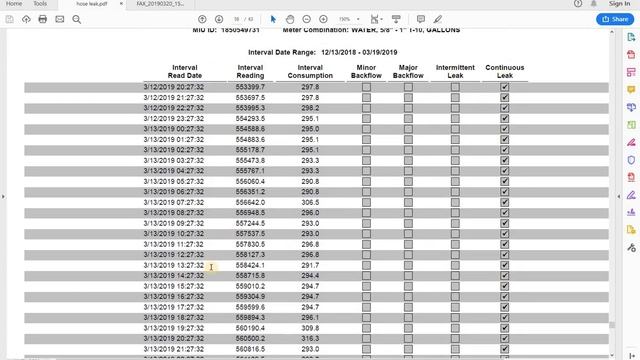The image size is (640, 360).
Task: Click the scrolling mode toolbar icon
Action: coord(396,19)
